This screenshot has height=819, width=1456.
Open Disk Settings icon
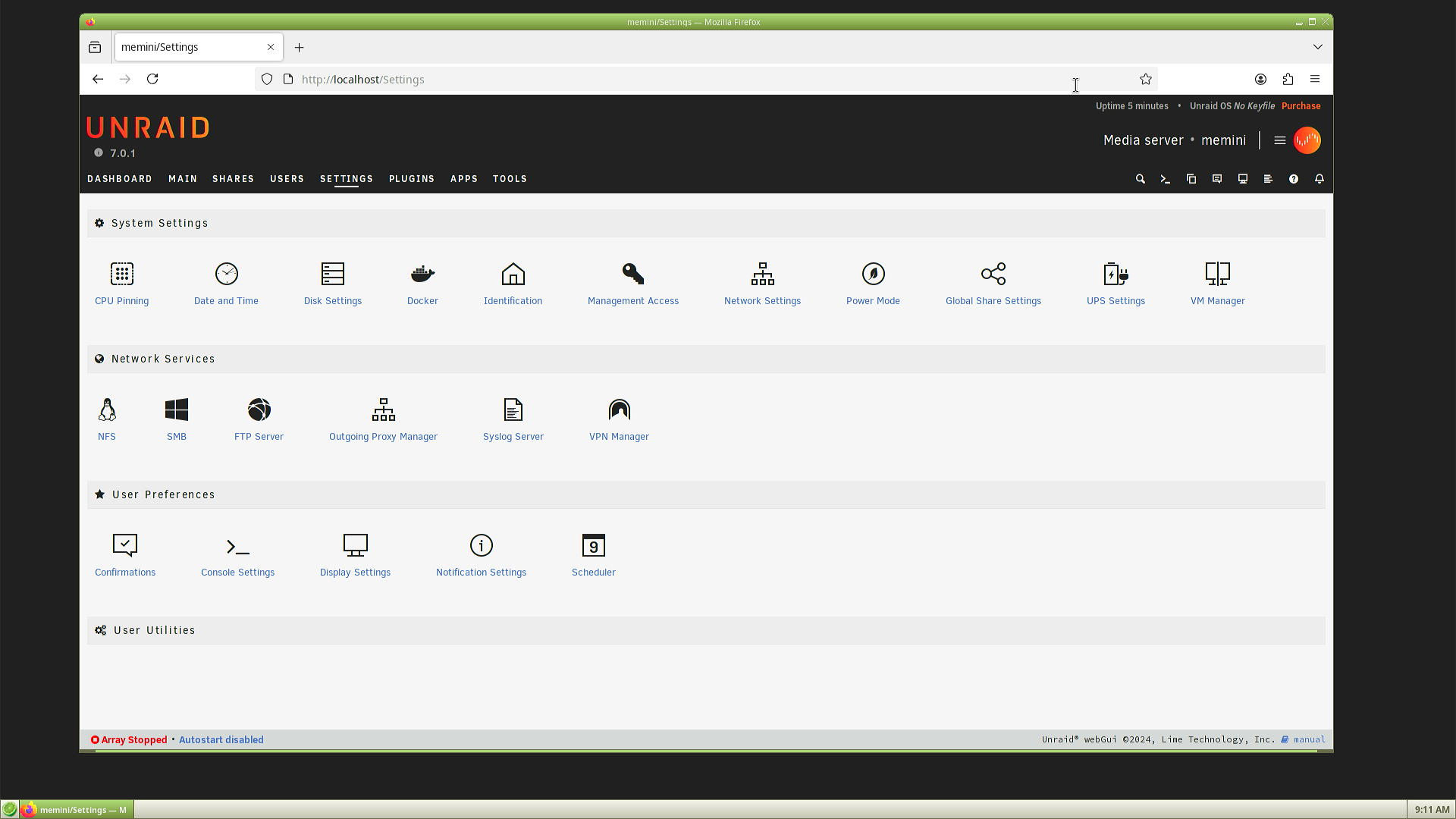pos(332,274)
